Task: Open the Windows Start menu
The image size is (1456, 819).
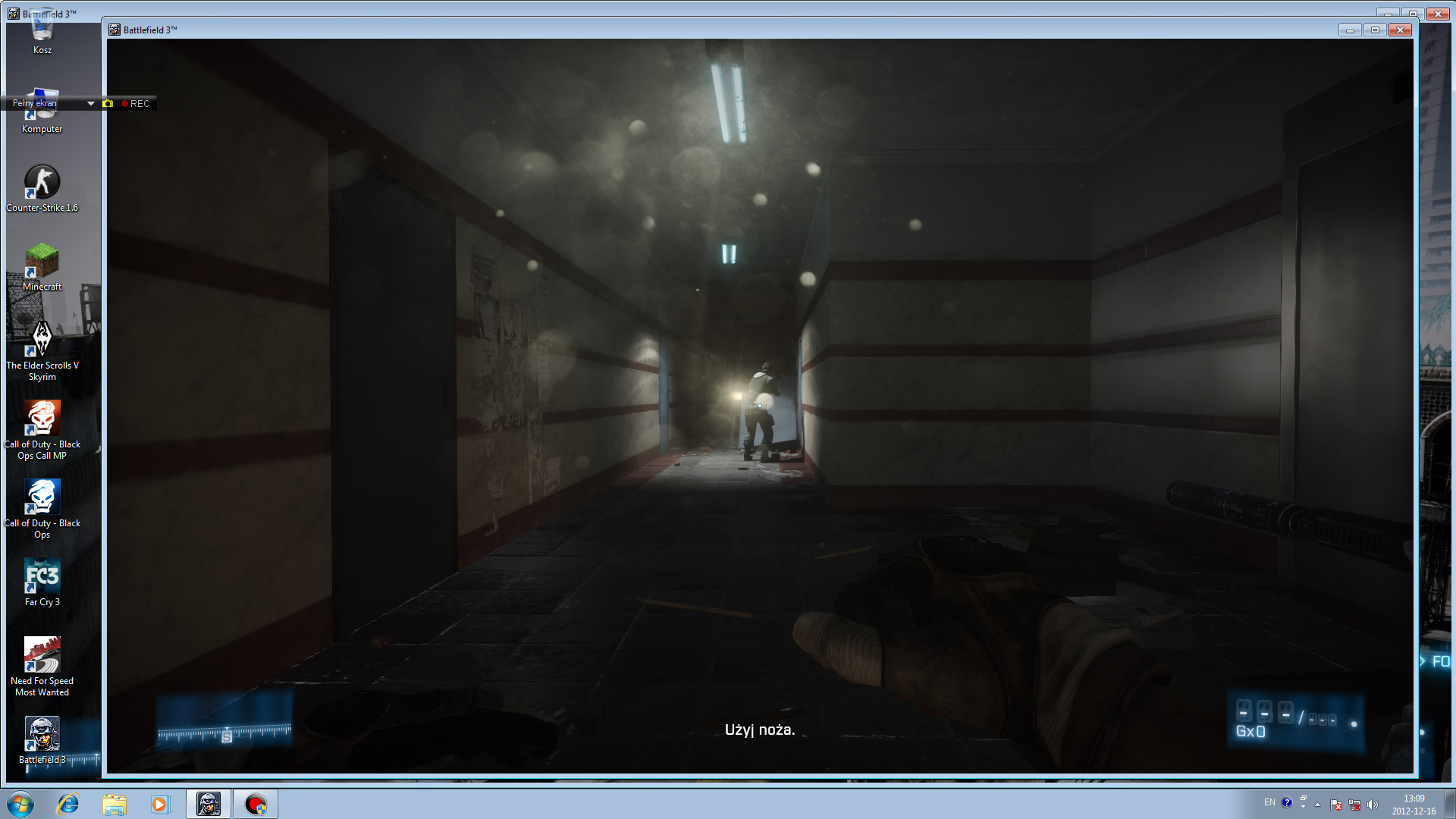Action: (x=20, y=804)
